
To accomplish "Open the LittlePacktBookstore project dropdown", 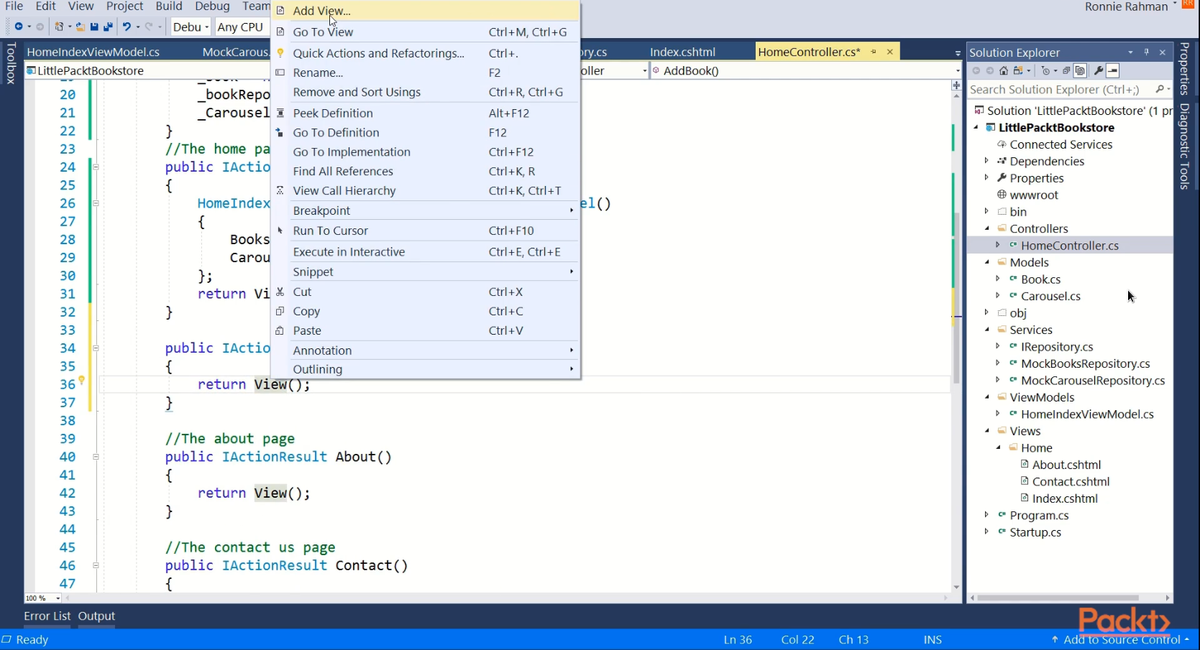I will (x=148, y=70).
